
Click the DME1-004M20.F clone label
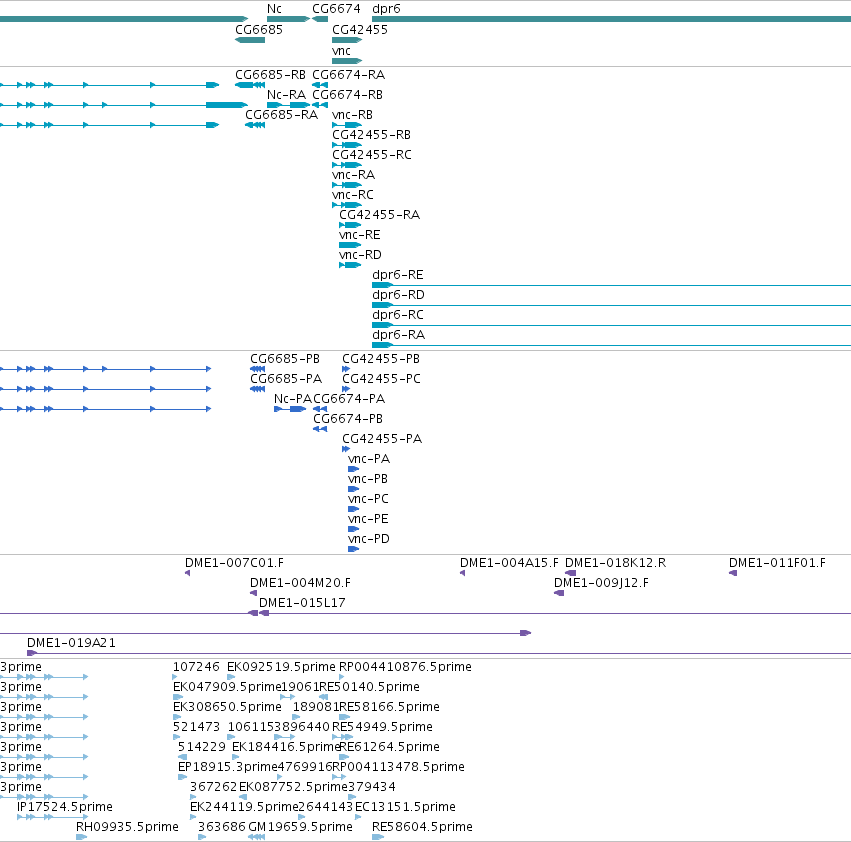(x=300, y=583)
